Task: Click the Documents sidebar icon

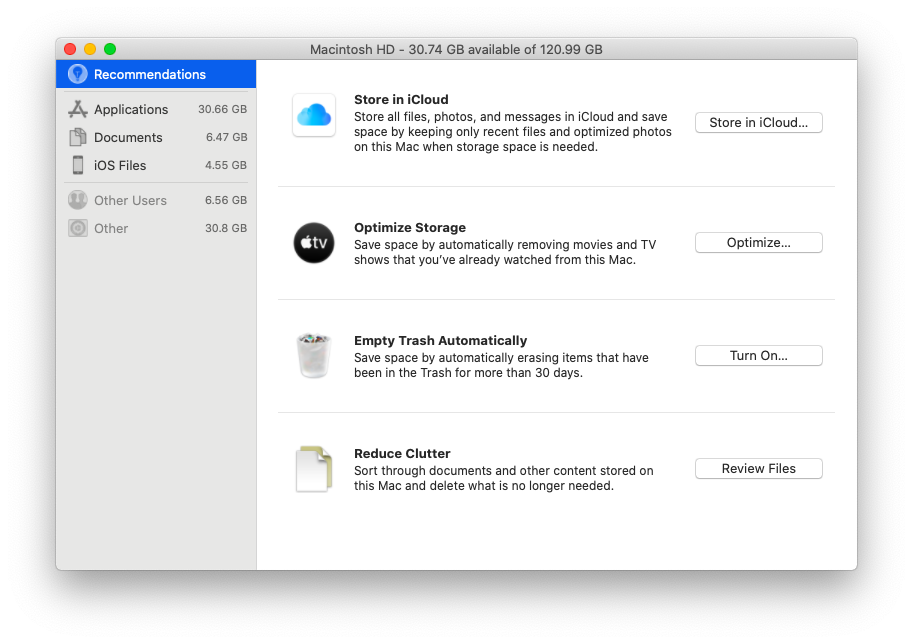Action: 77,137
